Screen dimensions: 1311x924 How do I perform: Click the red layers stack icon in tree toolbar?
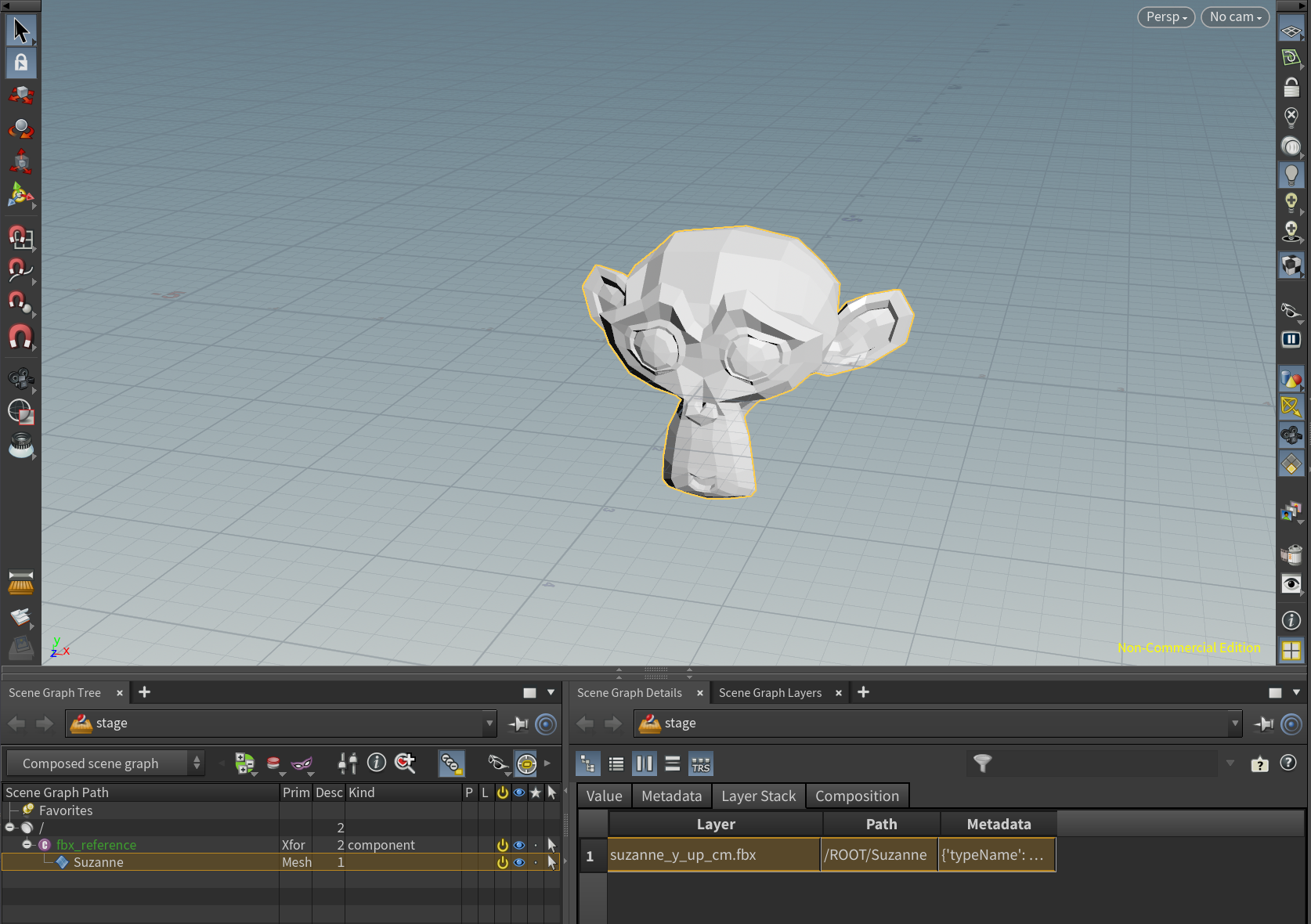click(x=273, y=763)
